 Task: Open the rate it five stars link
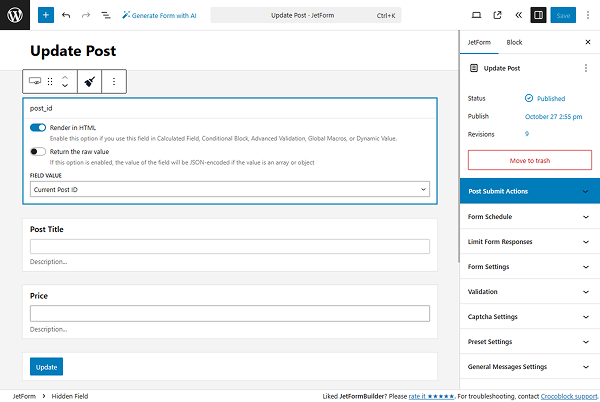(431, 396)
